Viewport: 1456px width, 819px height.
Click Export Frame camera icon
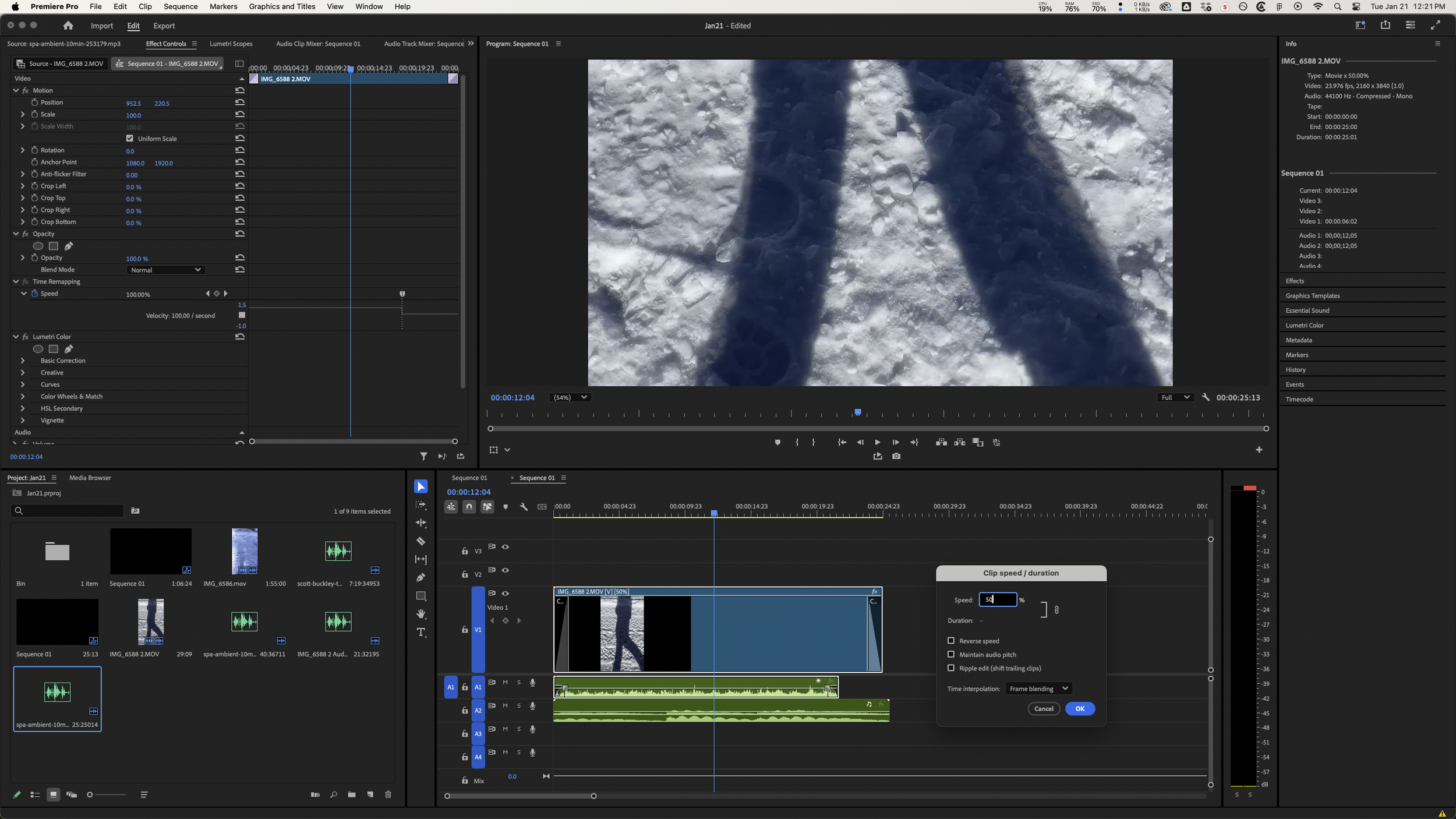(x=896, y=456)
